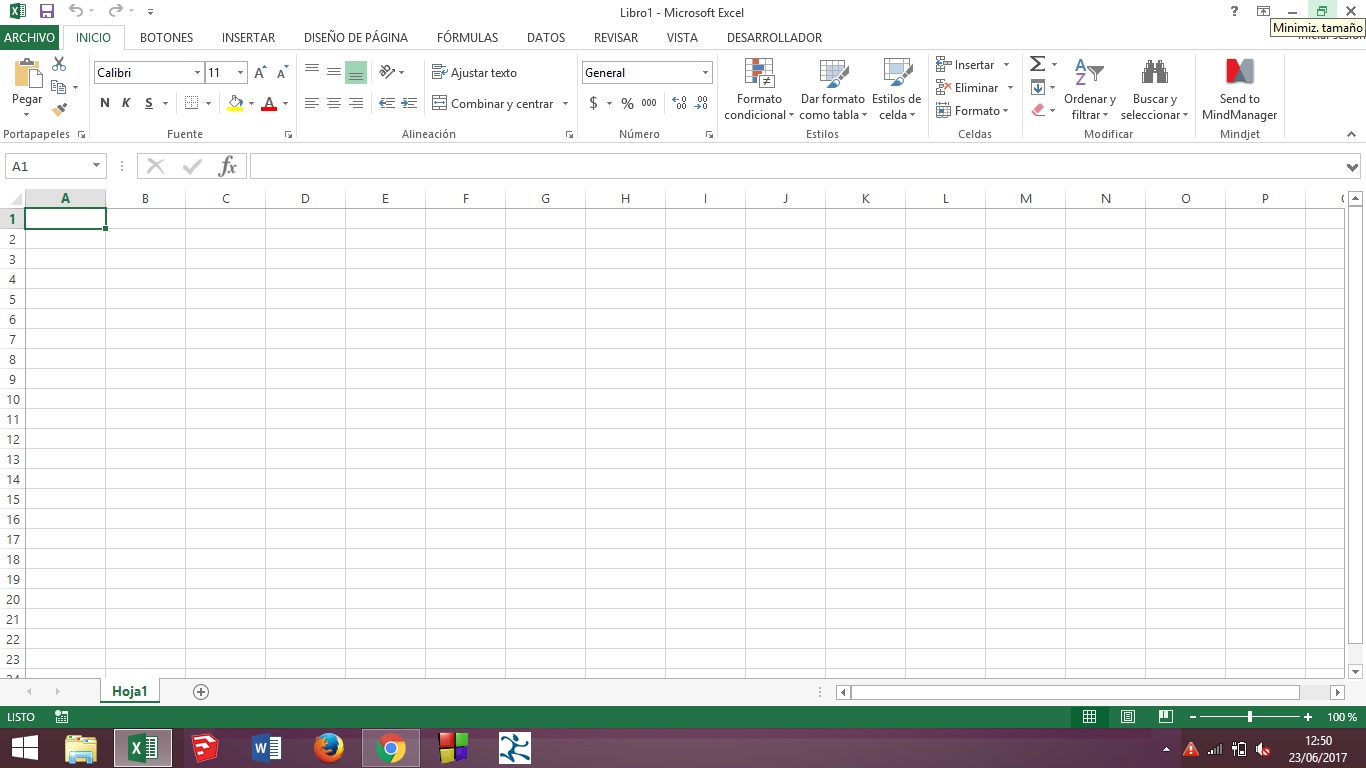The width and height of the screenshot is (1366, 768).
Task: Apply percent style format
Action: coord(627,103)
